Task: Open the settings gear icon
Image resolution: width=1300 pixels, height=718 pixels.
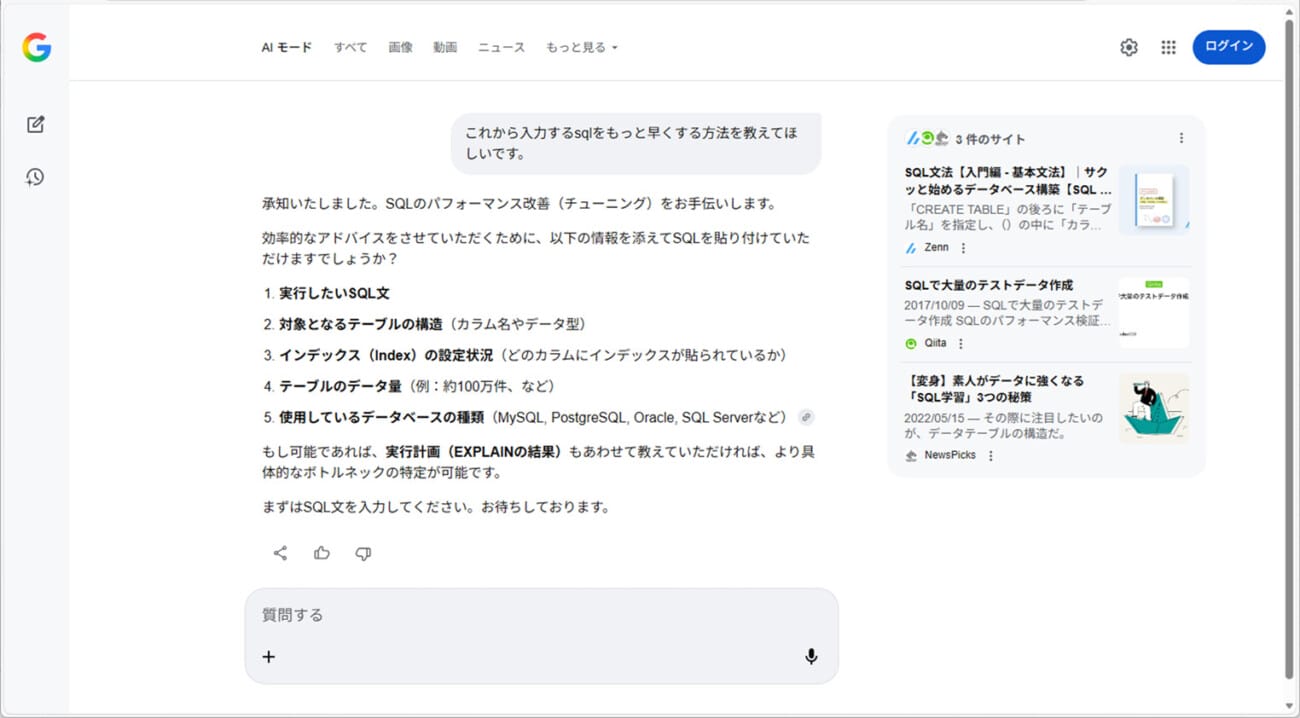Action: pos(1129,47)
